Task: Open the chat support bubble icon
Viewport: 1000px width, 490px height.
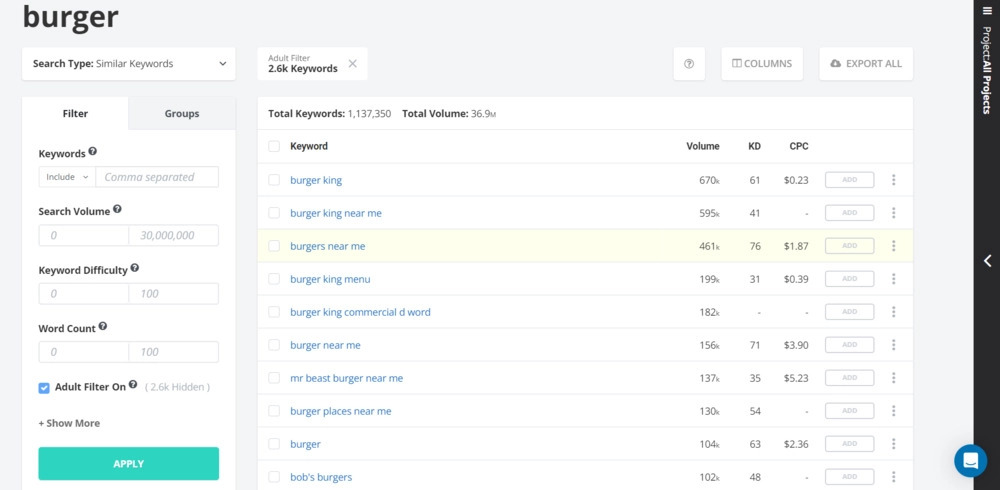Action: coord(970,460)
